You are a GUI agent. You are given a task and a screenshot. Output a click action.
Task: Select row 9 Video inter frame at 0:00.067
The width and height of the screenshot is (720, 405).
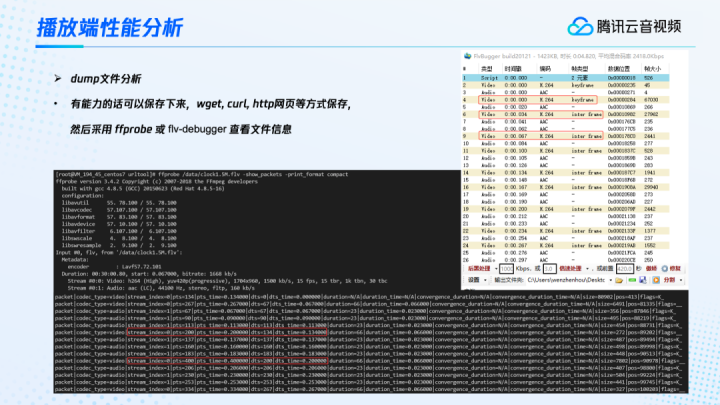tap(565, 136)
